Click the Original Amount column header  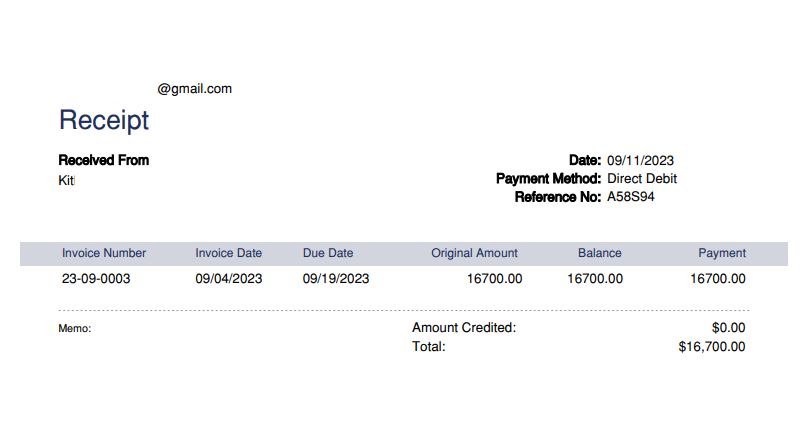pyautogui.click(x=474, y=253)
